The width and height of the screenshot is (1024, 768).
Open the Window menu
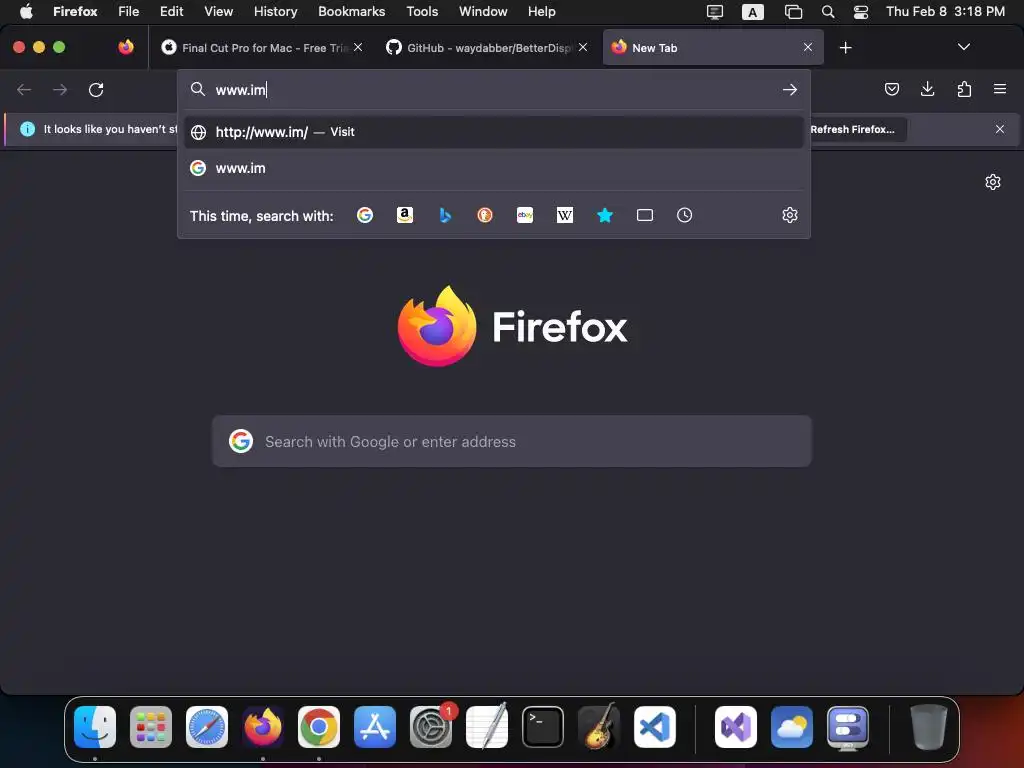[x=483, y=11]
